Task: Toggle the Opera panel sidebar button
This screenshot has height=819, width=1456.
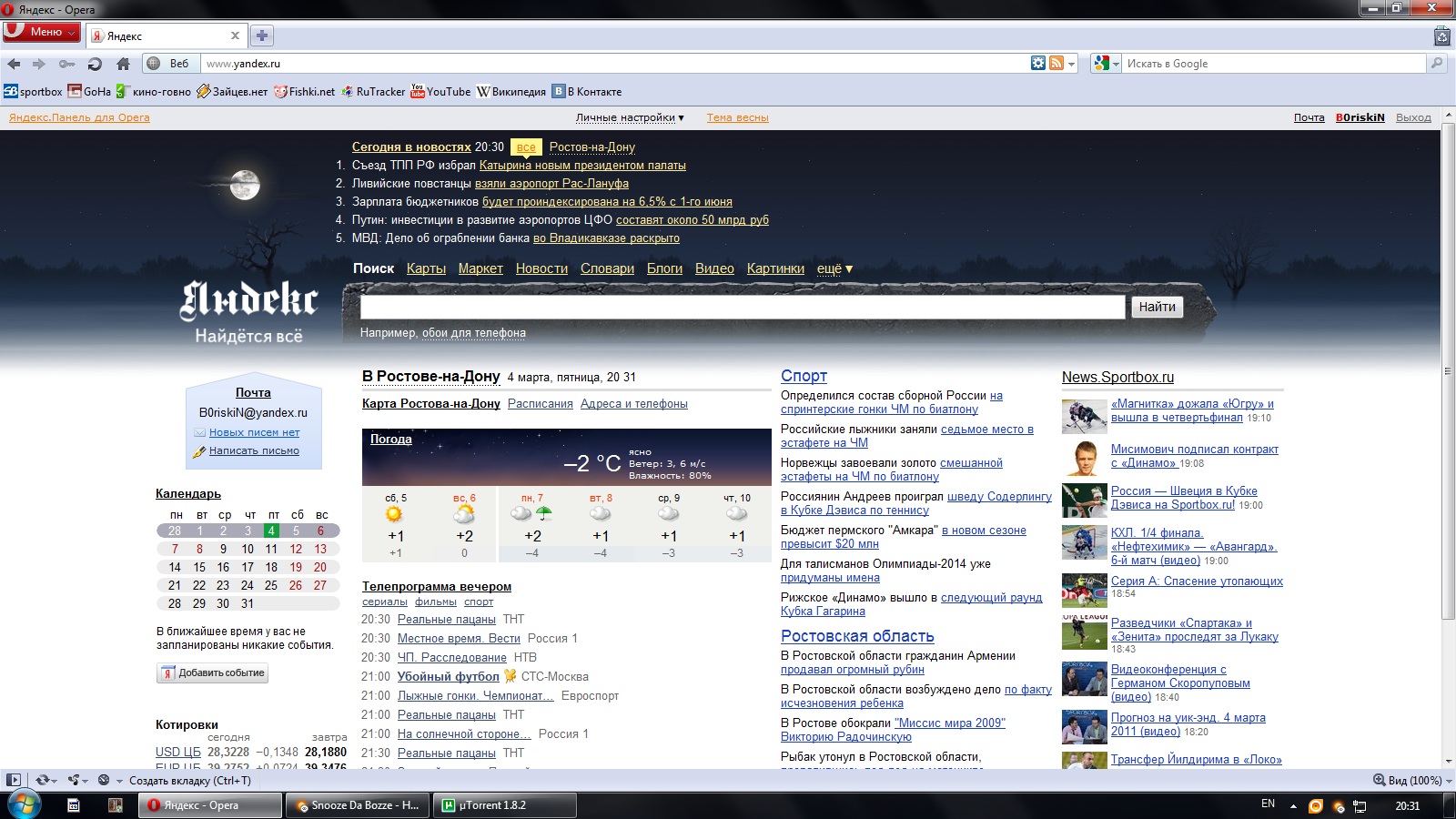Action: (x=13, y=780)
